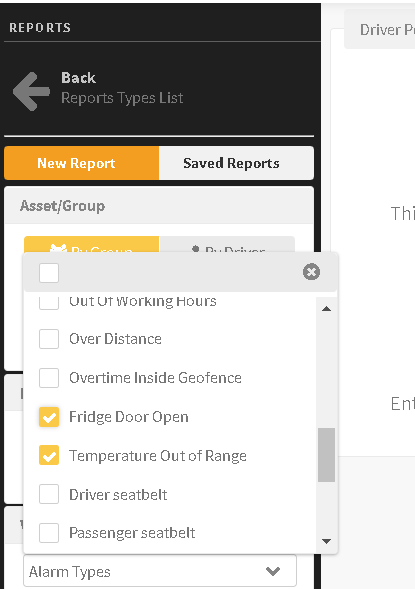Choose the By Group button

point(92,245)
